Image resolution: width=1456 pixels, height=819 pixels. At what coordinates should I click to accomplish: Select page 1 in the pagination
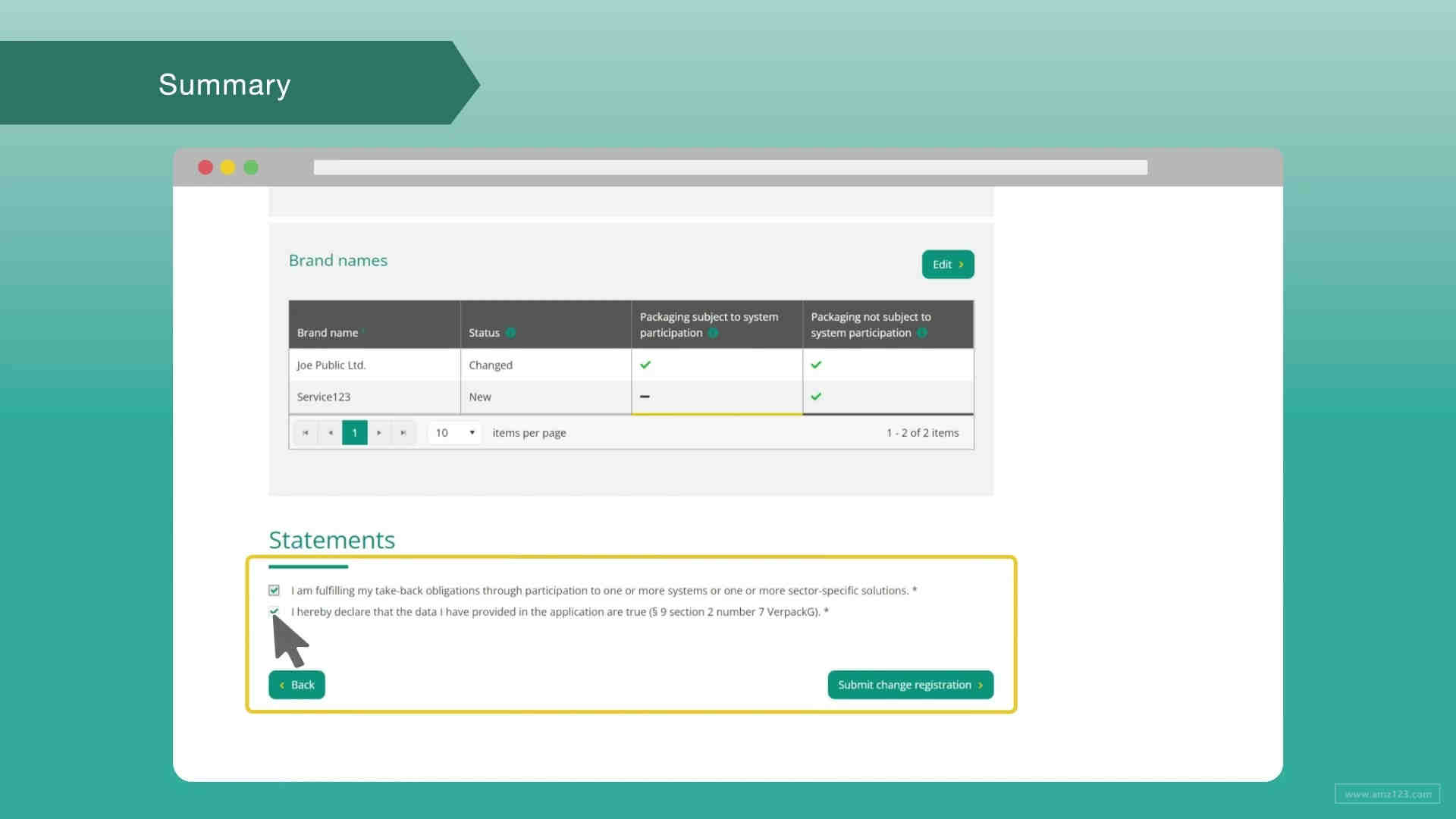click(x=355, y=433)
